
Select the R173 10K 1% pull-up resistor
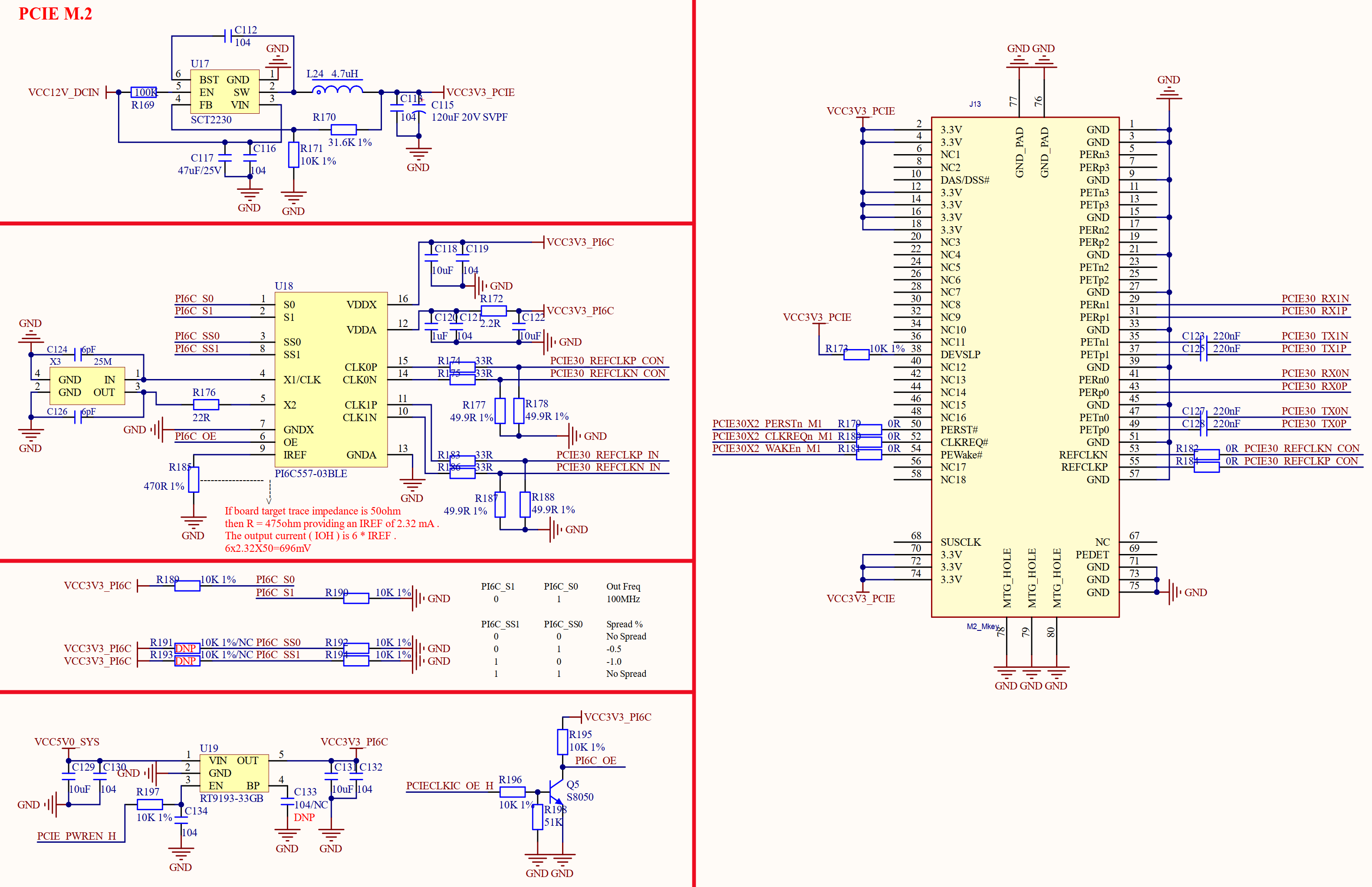[856, 354]
